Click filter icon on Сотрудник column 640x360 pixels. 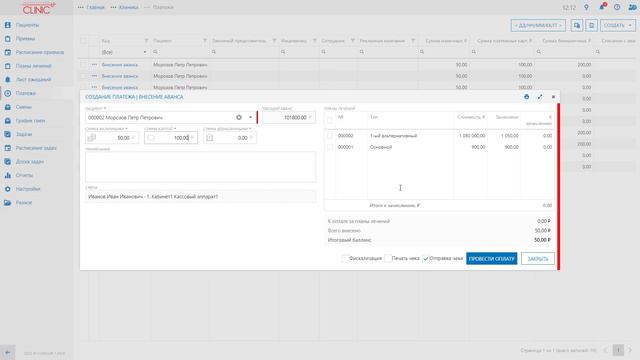pyautogui.click(x=353, y=41)
